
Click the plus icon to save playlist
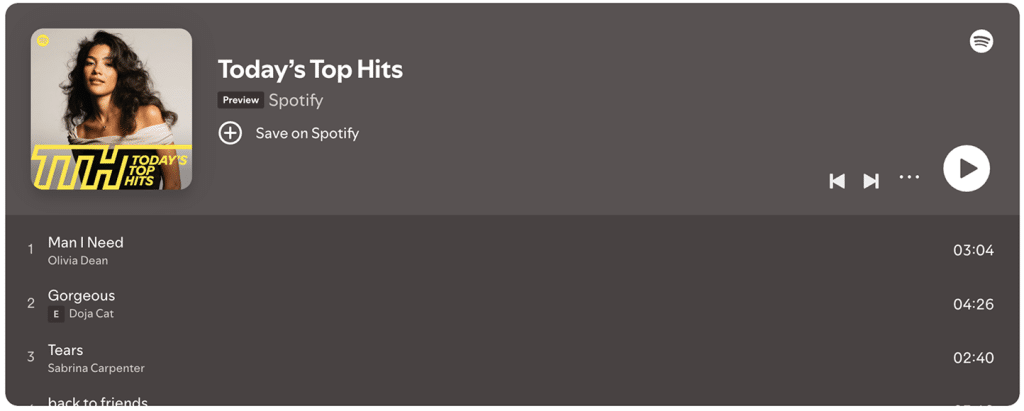tap(230, 133)
